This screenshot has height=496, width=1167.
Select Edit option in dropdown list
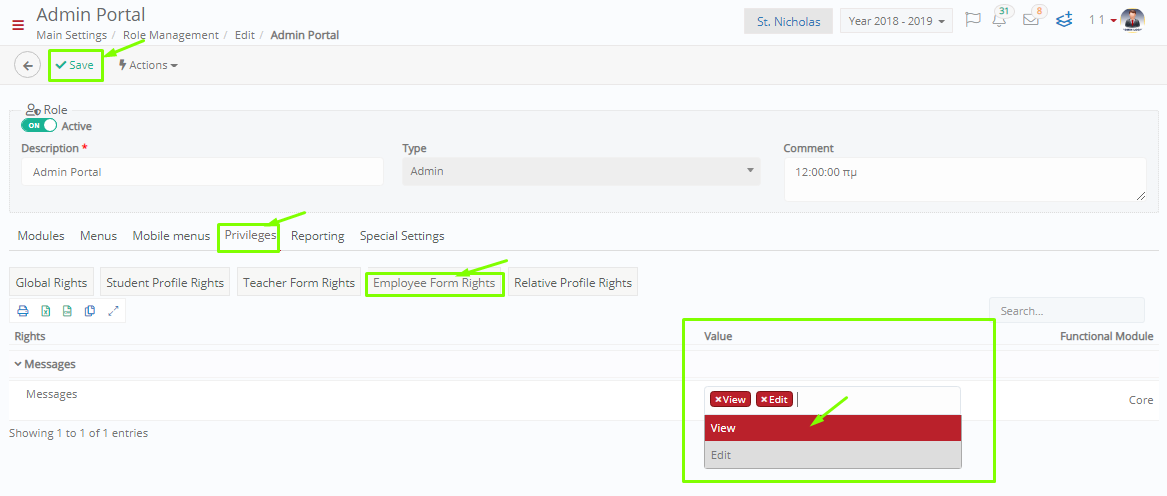pos(833,455)
